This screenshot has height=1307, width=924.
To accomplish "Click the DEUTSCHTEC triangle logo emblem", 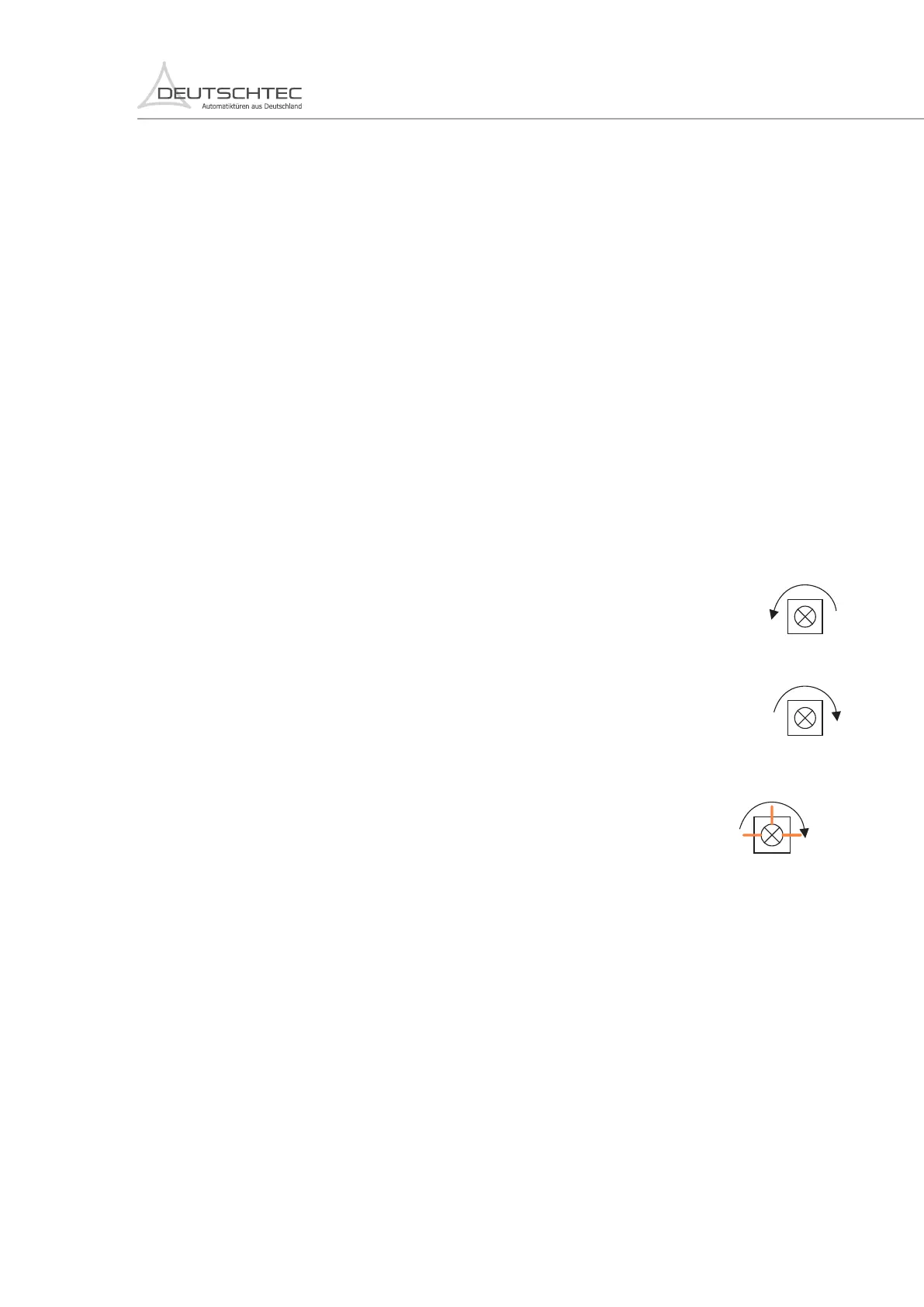I will click(164, 85).
